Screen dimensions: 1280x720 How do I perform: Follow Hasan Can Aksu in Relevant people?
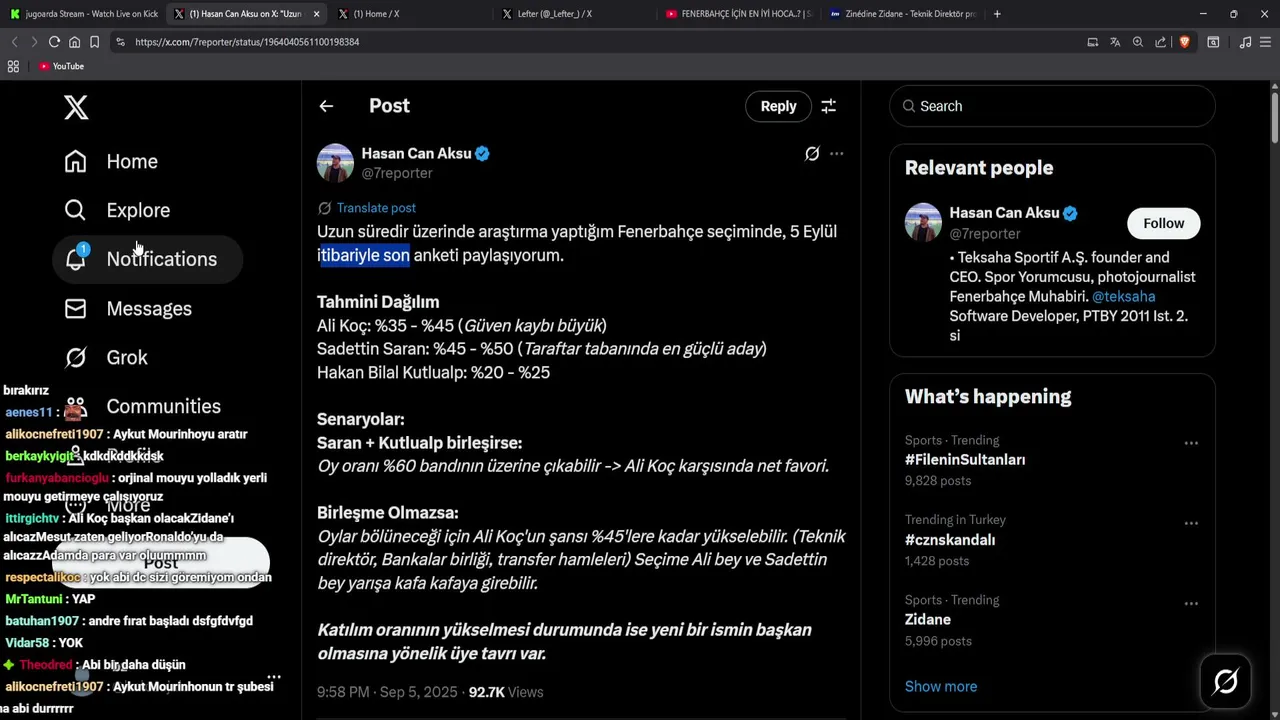1164,223
